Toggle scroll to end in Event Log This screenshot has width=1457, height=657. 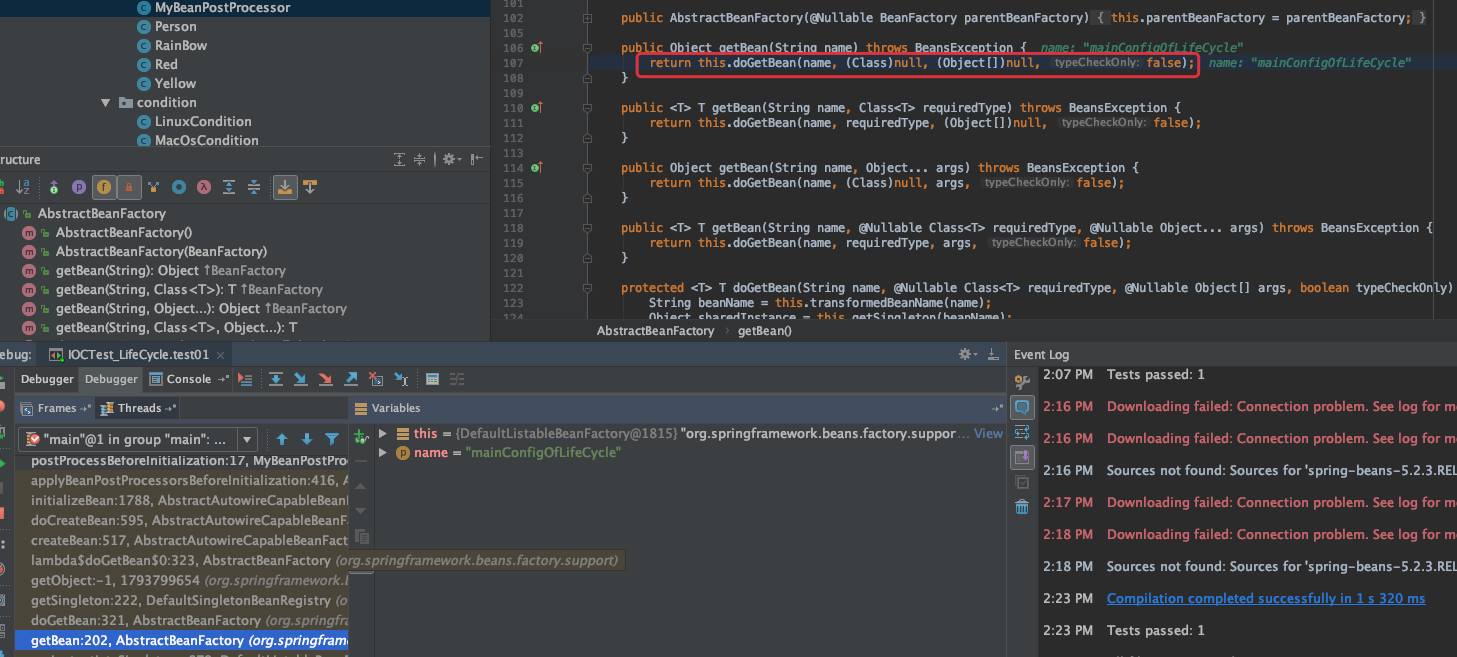pyautogui.click(x=1022, y=457)
